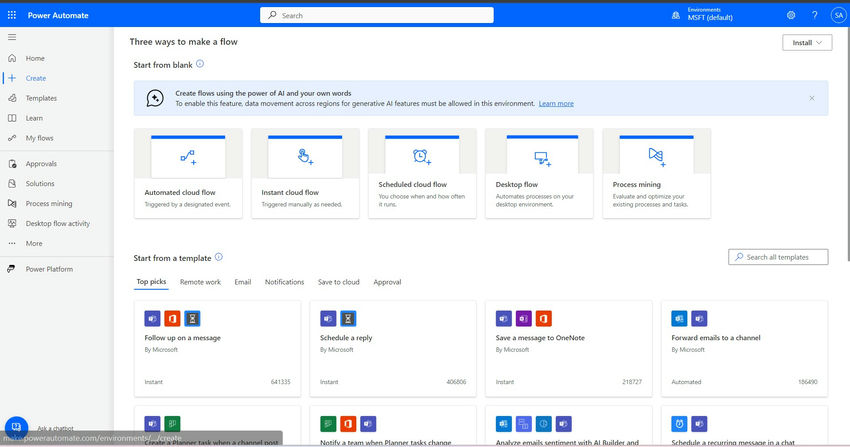Open Forward emails to a channel template
Viewport: 850px width, 447px height.
coord(744,348)
